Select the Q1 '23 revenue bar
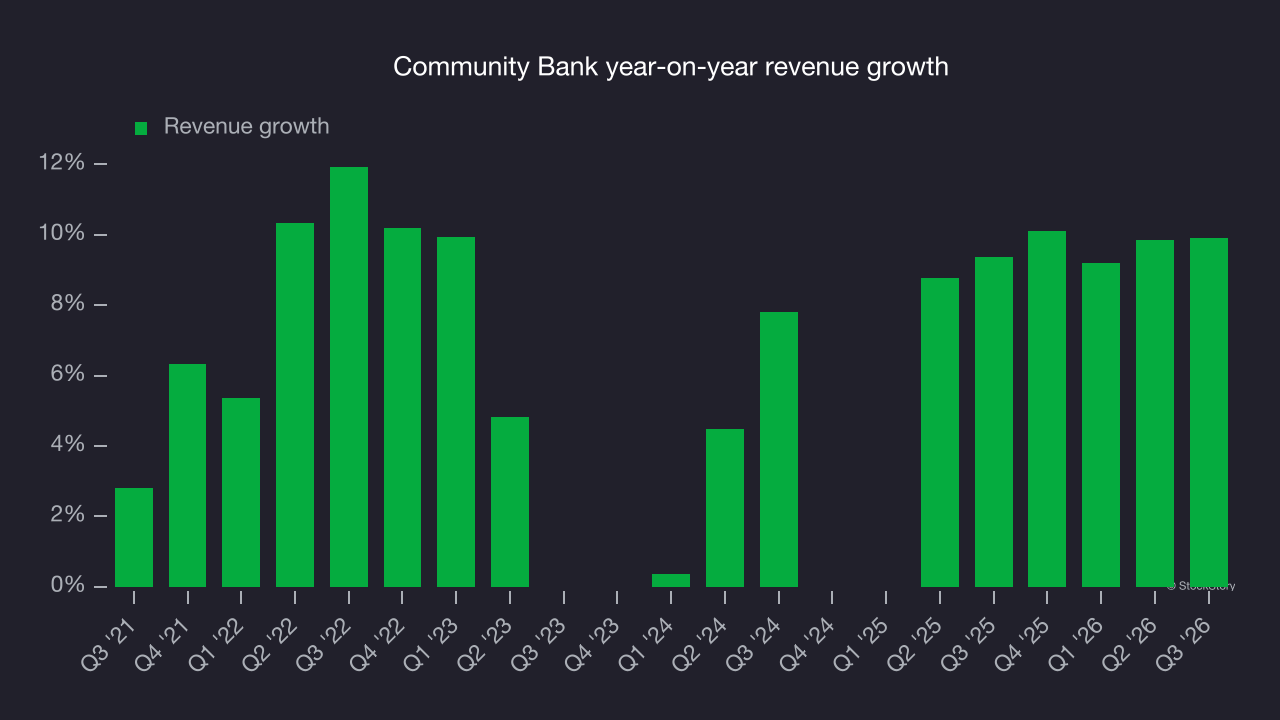The height and width of the screenshot is (720, 1280). (456, 412)
